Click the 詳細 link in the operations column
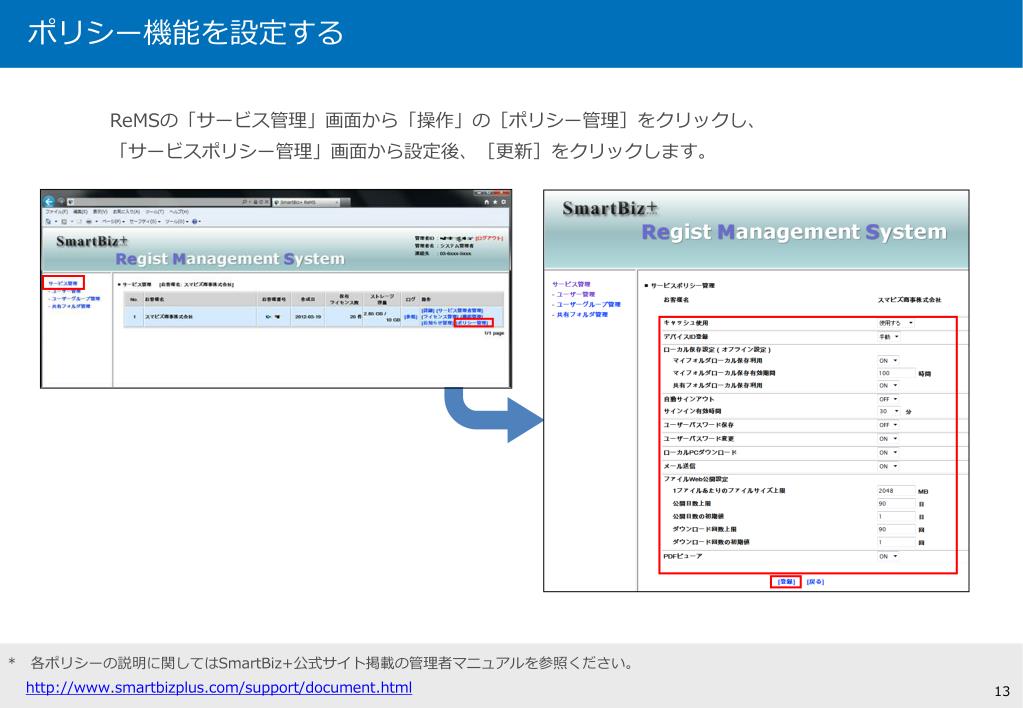1023x708 pixels. [427, 311]
